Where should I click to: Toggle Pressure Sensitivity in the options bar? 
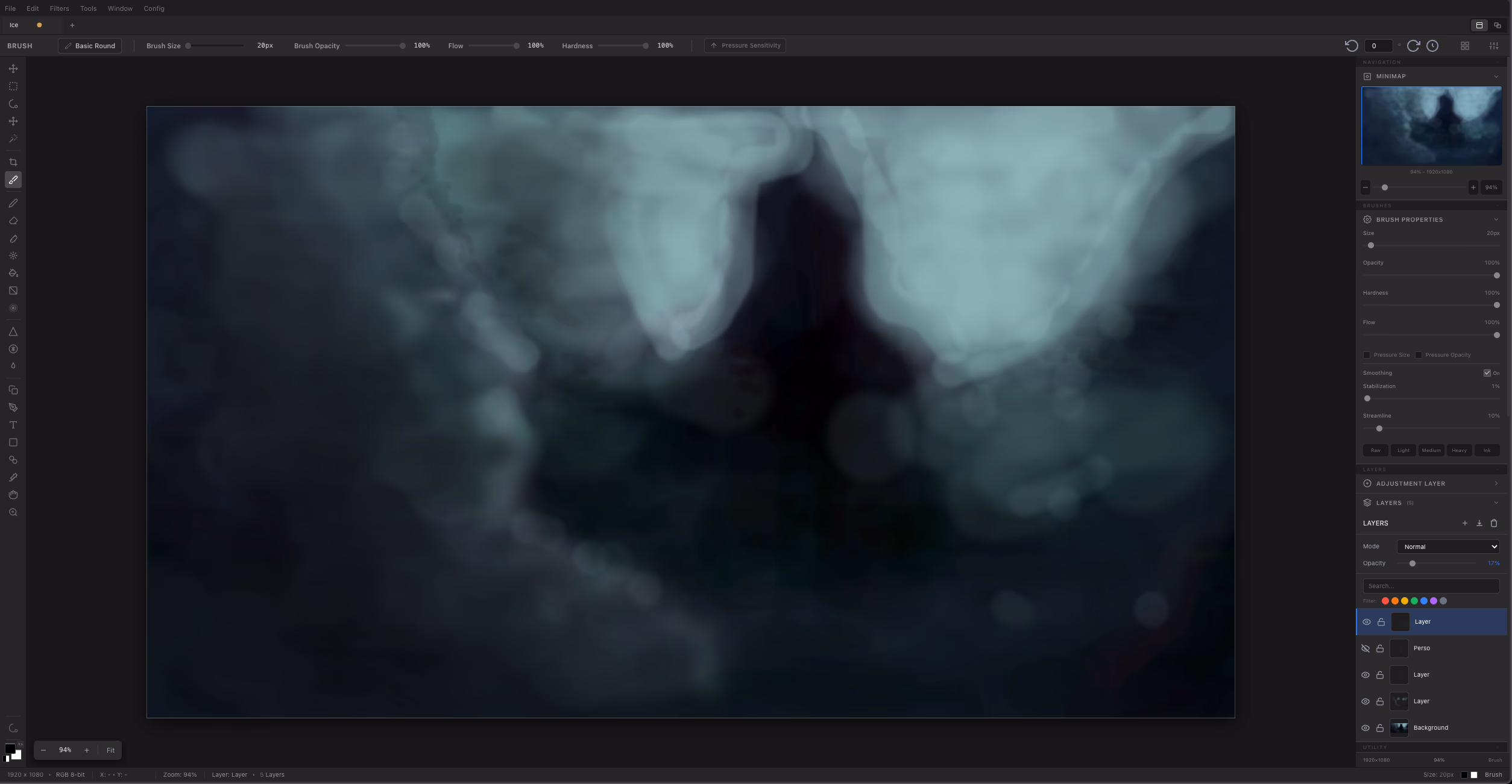(745, 46)
